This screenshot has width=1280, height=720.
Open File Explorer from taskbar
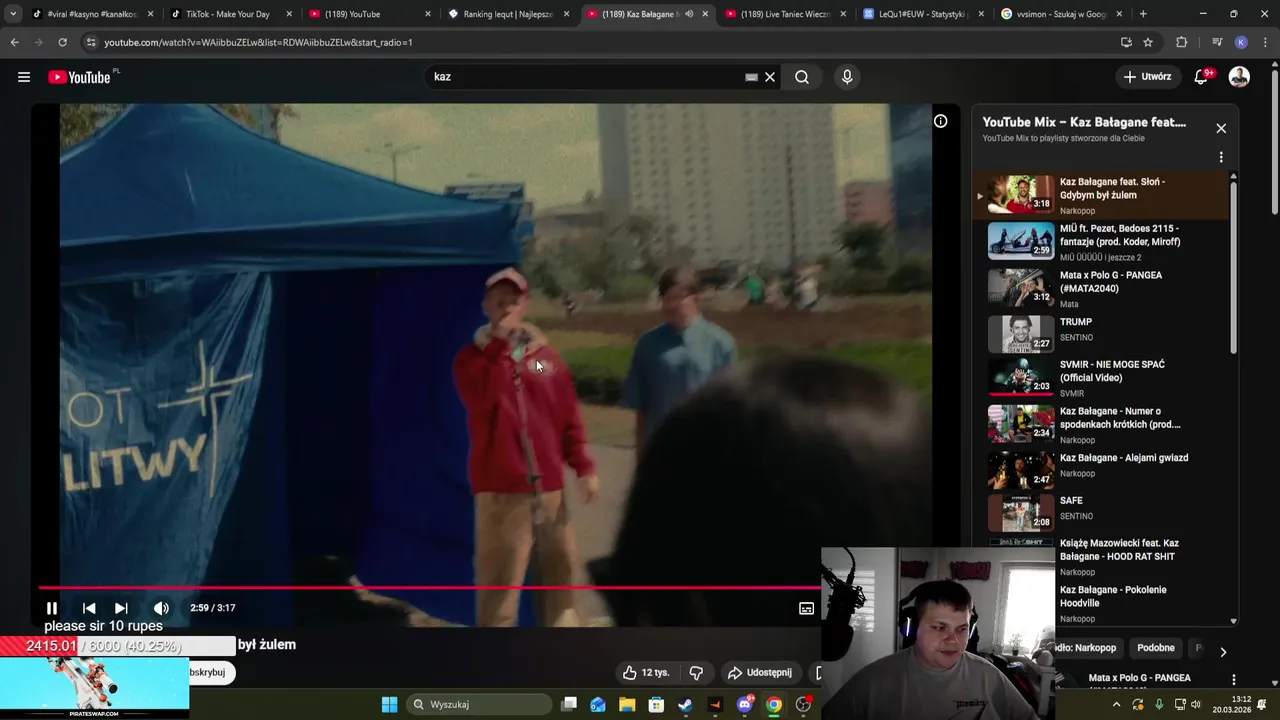627,705
